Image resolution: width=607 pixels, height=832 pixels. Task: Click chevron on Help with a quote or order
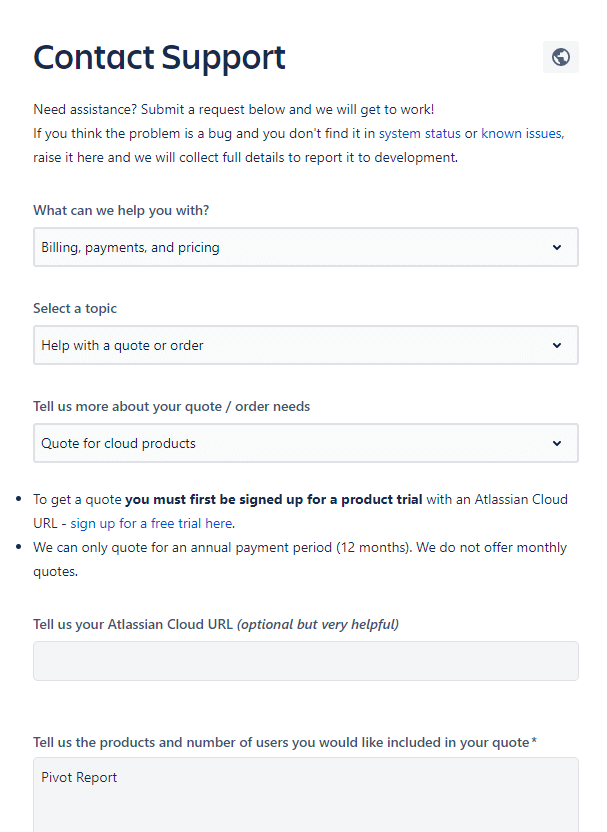(557, 345)
